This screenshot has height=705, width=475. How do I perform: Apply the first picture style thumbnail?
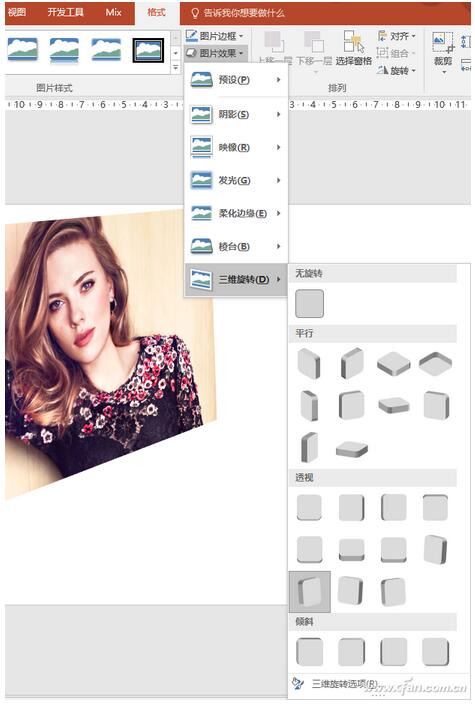point(23,49)
